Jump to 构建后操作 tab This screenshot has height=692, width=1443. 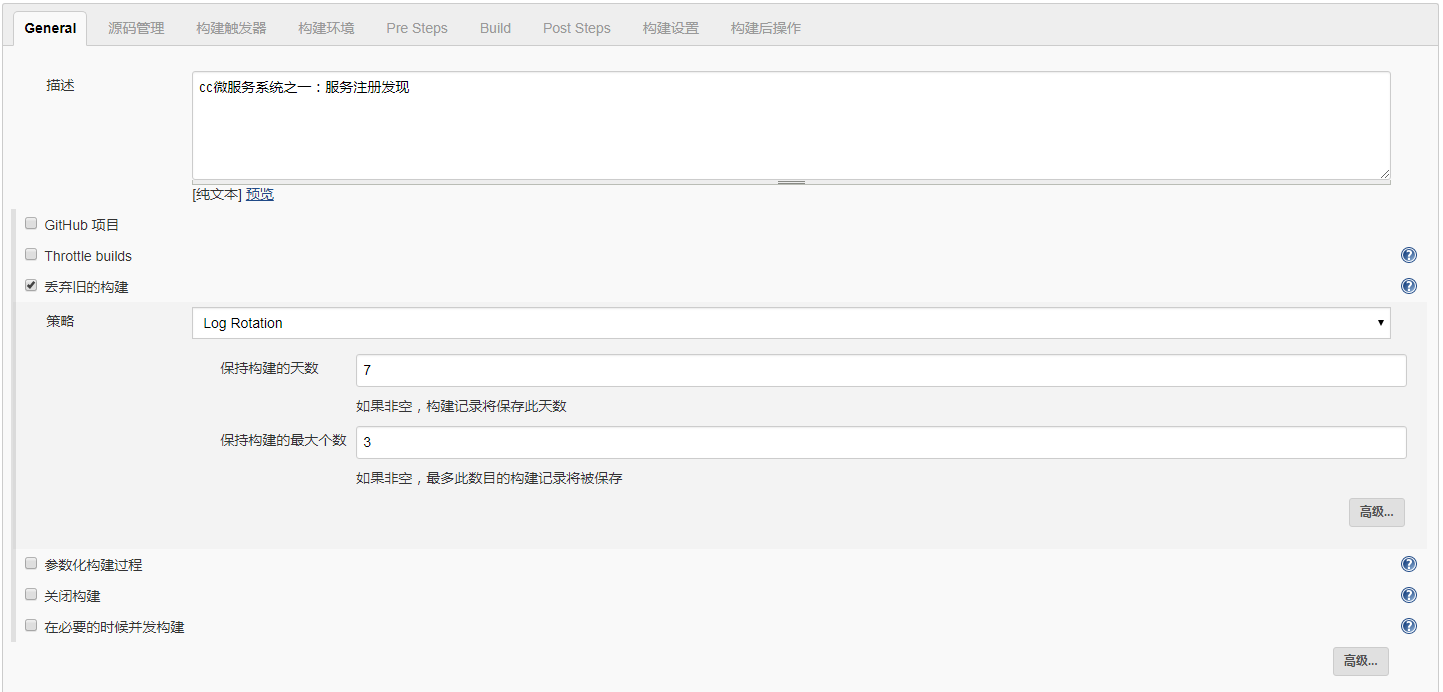pyautogui.click(x=766, y=28)
